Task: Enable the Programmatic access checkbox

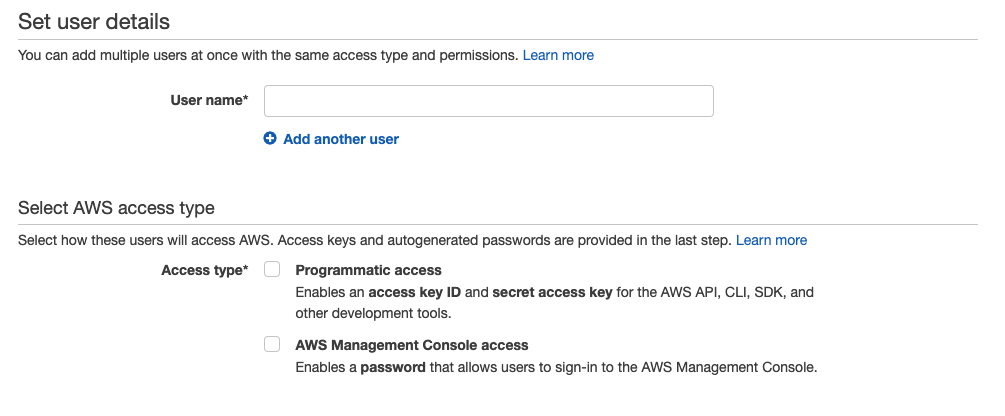Action: [x=272, y=270]
